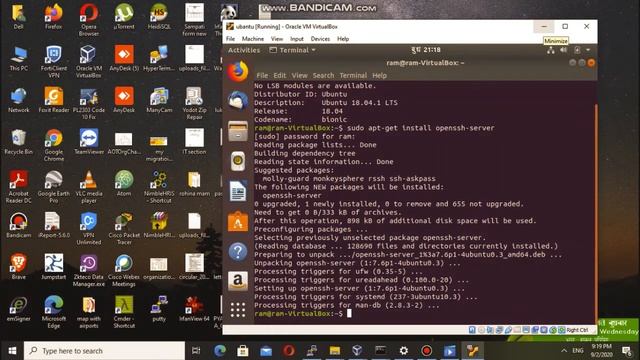This screenshot has height=360, width=640.
Task: Open Opera from the taskbar
Action: pyautogui.click(x=289, y=351)
